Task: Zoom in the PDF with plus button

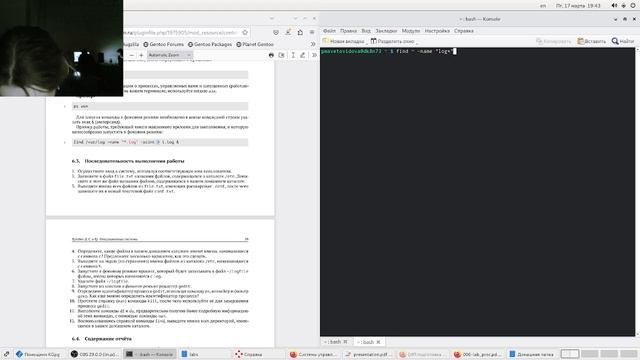Action: [x=141, y=55]
